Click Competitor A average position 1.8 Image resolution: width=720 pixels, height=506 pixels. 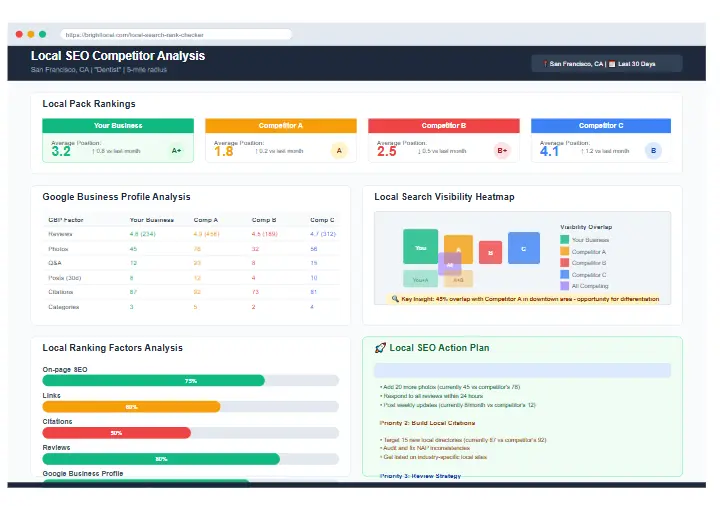click(x=224, y=152)
